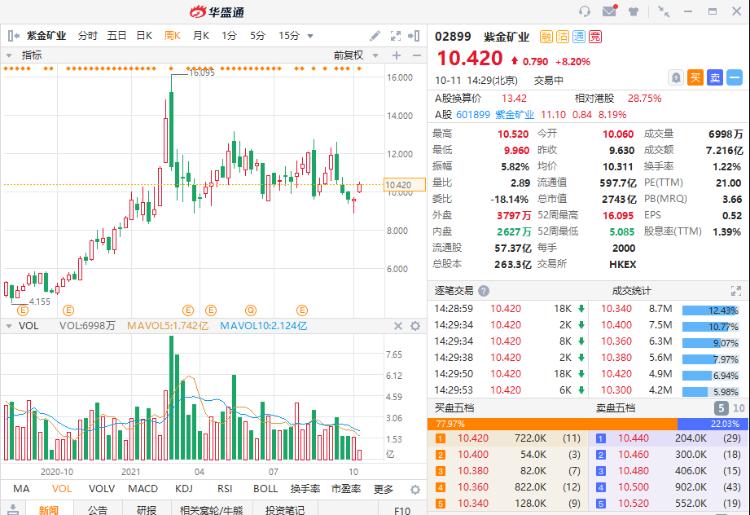Click the bid 1 price 10.420
The height and width of the screenshot is (515, 750).
473,438
